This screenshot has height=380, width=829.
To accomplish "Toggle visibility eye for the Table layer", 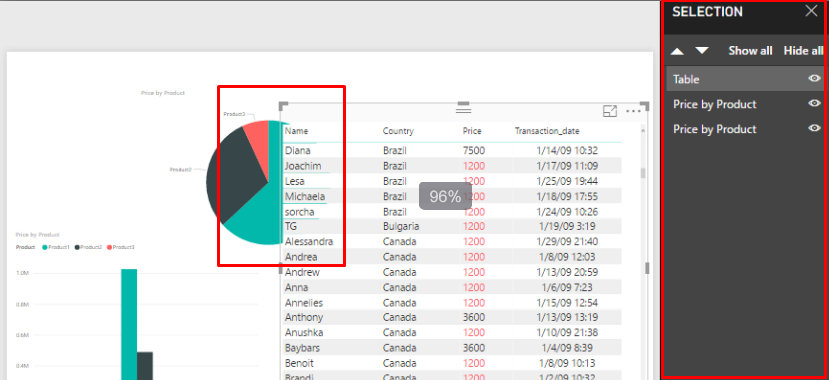I will click(814, 79).
